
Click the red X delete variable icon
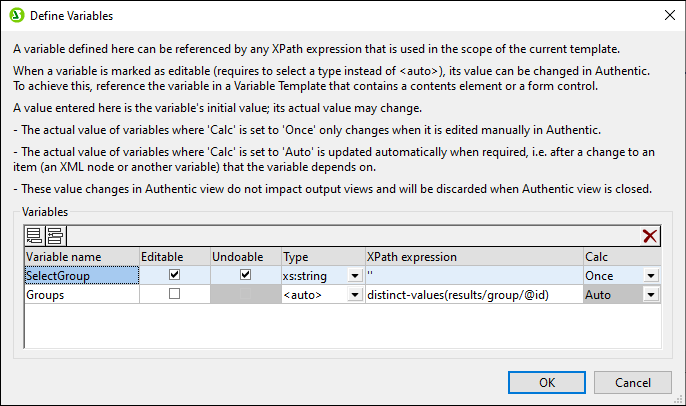coord(650,236)
